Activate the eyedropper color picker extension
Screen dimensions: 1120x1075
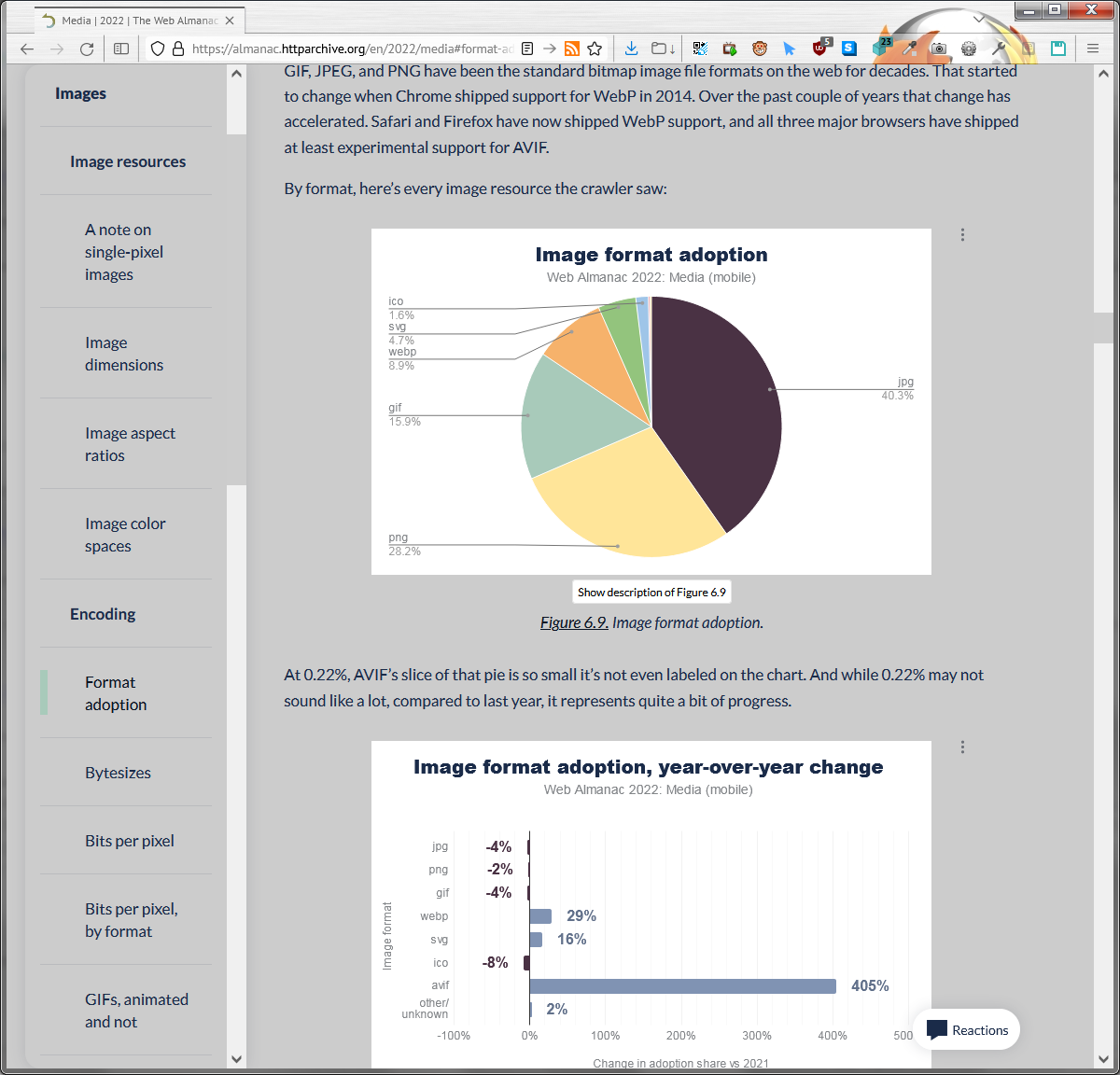click(909, 49)
